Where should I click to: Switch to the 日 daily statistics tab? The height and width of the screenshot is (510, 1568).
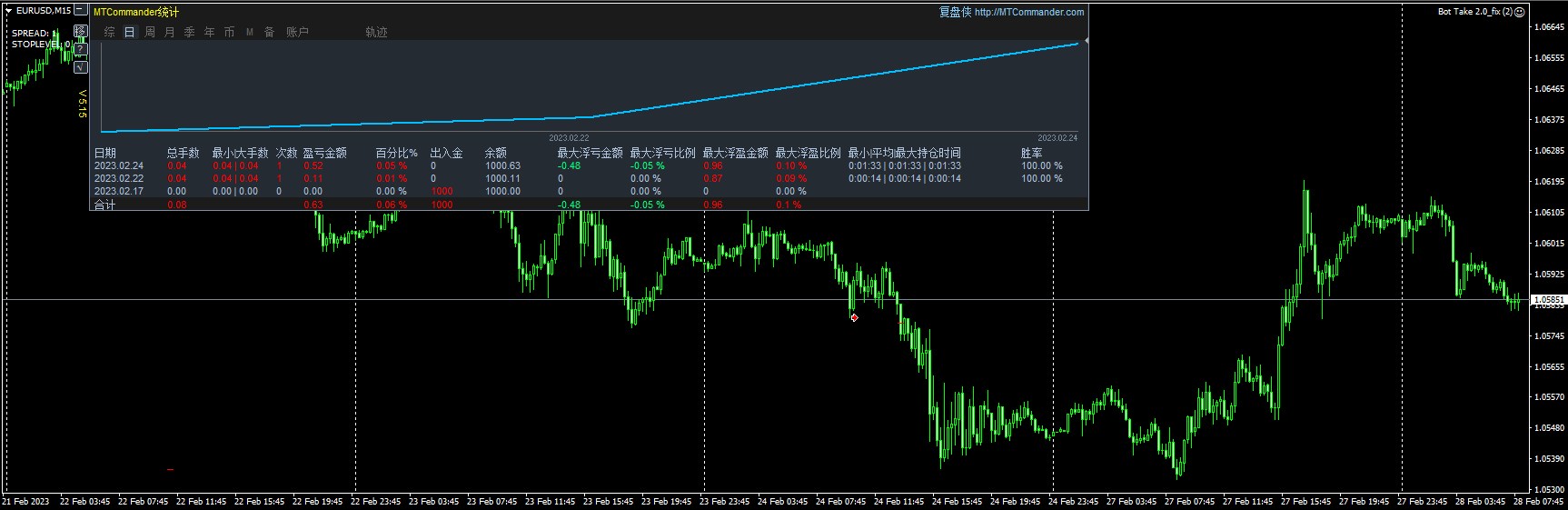pos(129,32)
